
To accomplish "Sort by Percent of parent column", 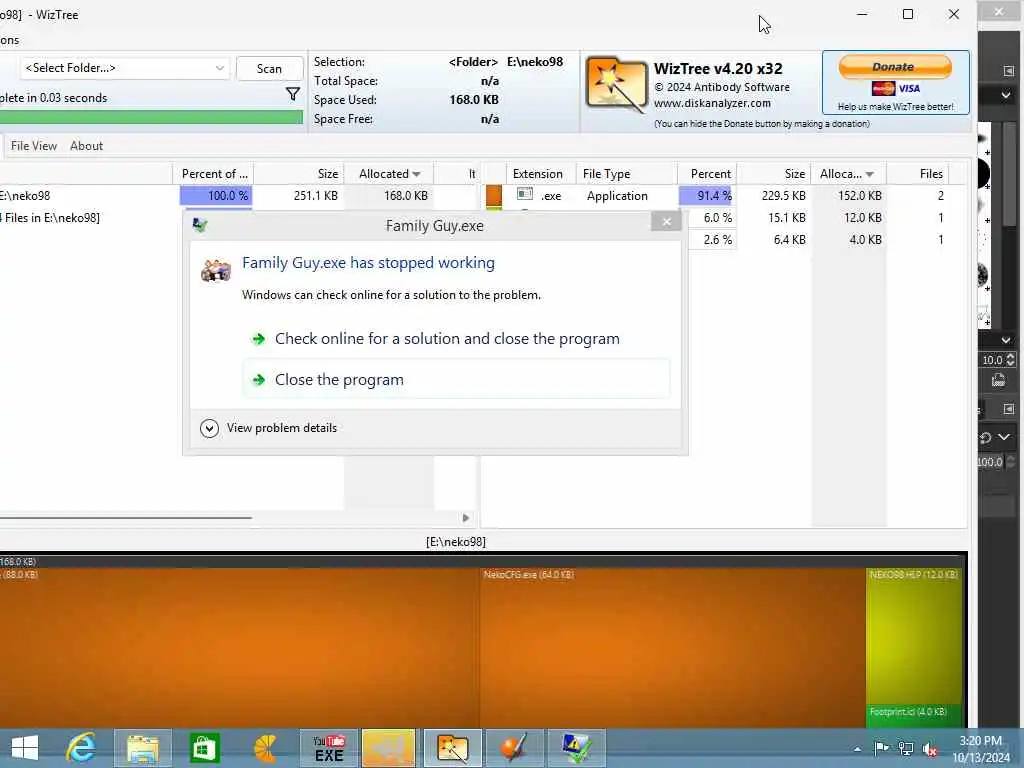I will (214, 174).
